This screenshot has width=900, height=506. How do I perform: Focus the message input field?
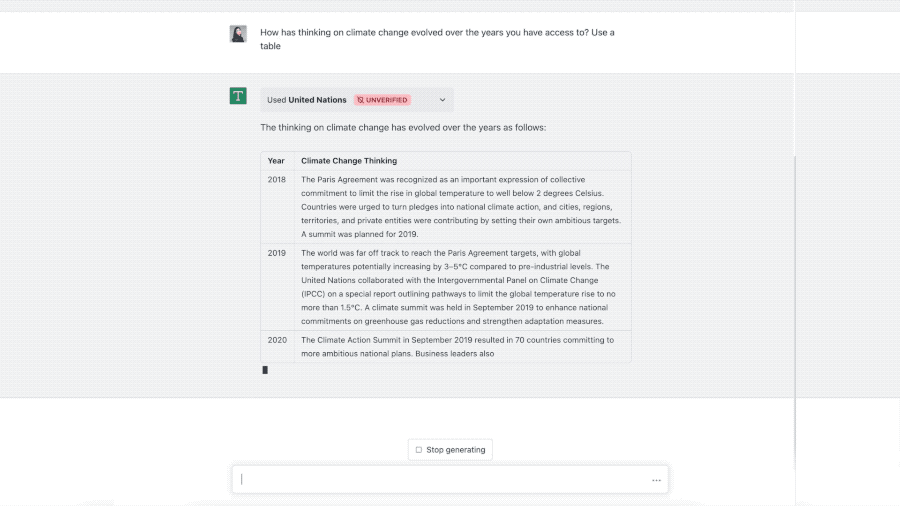(440, 480)
